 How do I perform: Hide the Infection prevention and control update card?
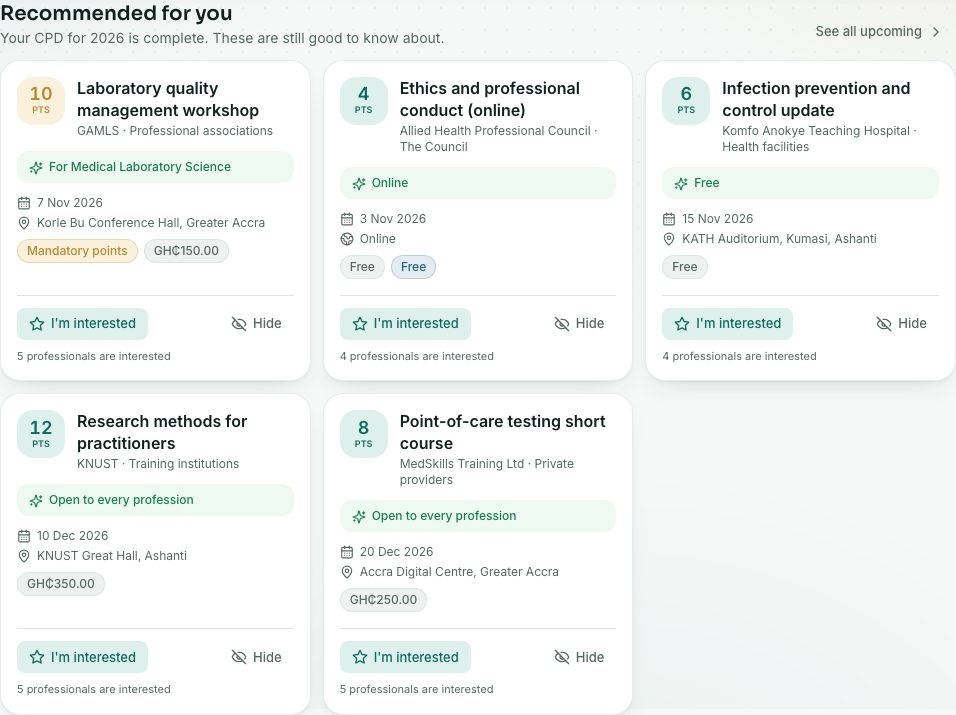coord(902,324)
